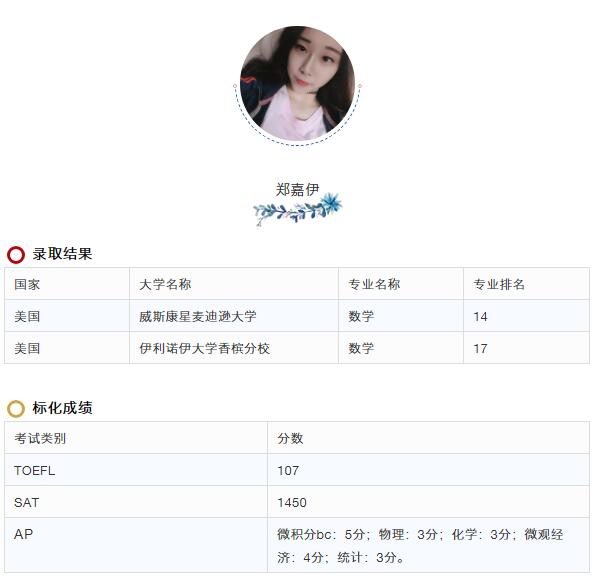The width and height of the screenshot is (595, 578).
Task: Click the 专业排名 column header
Action: point(499,284)
